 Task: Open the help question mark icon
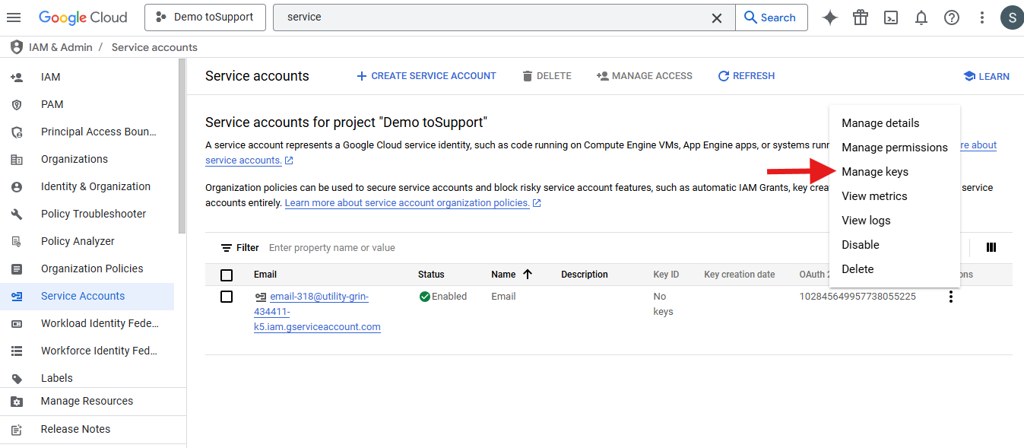tap(951, 17)
